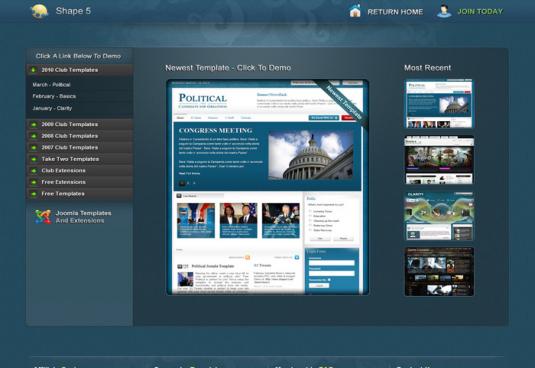
Task: Collapse the 2010 Club Templates section
Action: click(79, 70)
